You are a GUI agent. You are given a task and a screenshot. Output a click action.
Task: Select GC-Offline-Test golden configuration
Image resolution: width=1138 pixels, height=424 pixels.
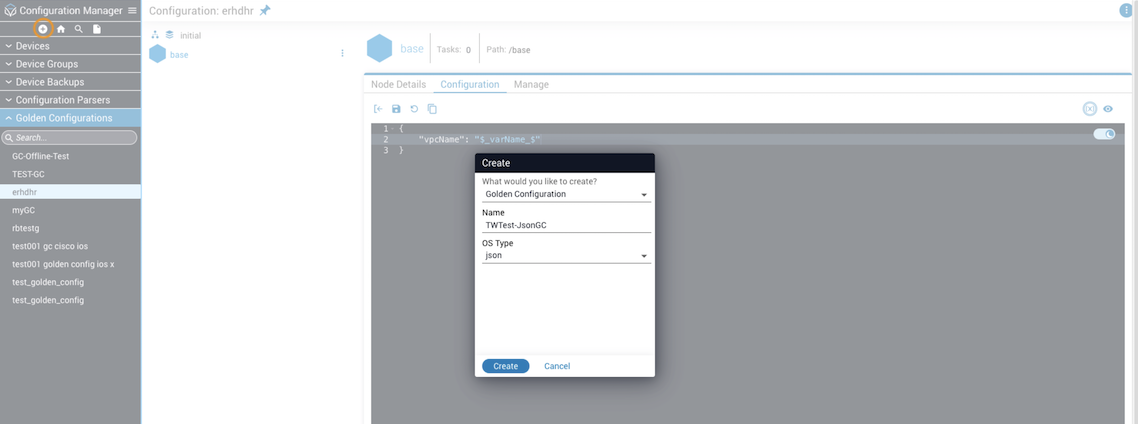[x=70, y=156]
